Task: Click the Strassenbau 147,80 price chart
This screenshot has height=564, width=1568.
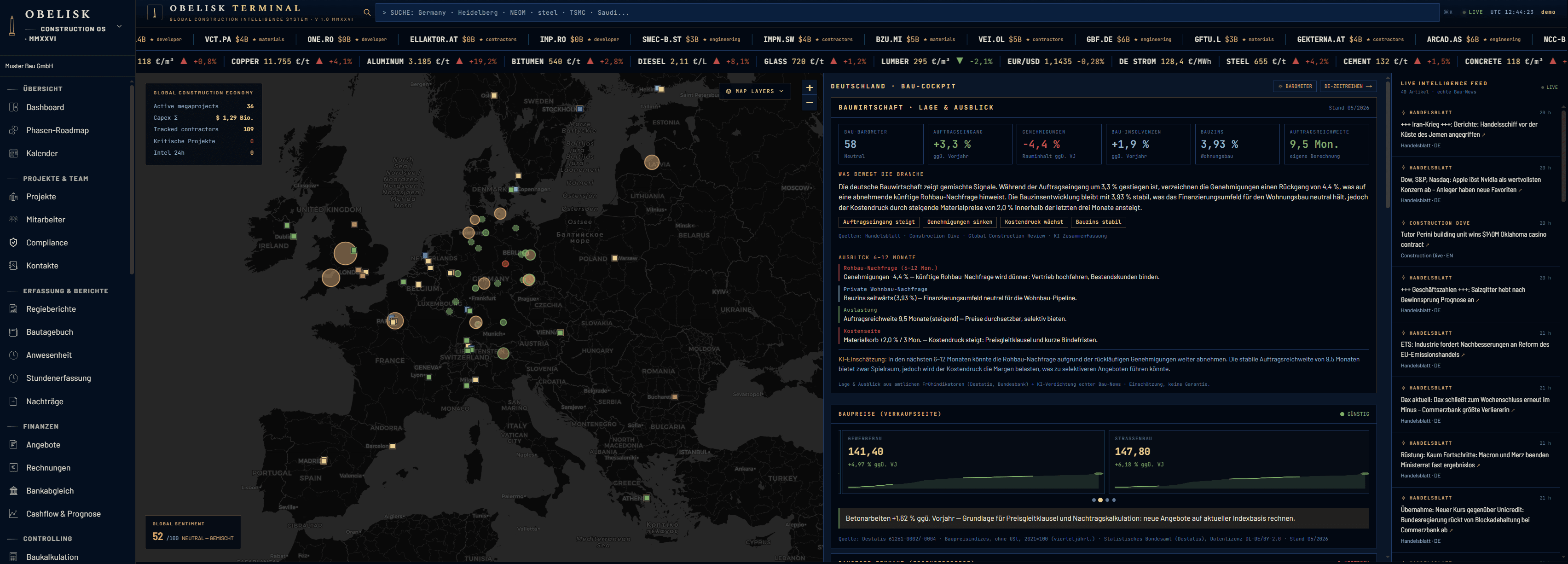Action: click(x=1238, y=461)
